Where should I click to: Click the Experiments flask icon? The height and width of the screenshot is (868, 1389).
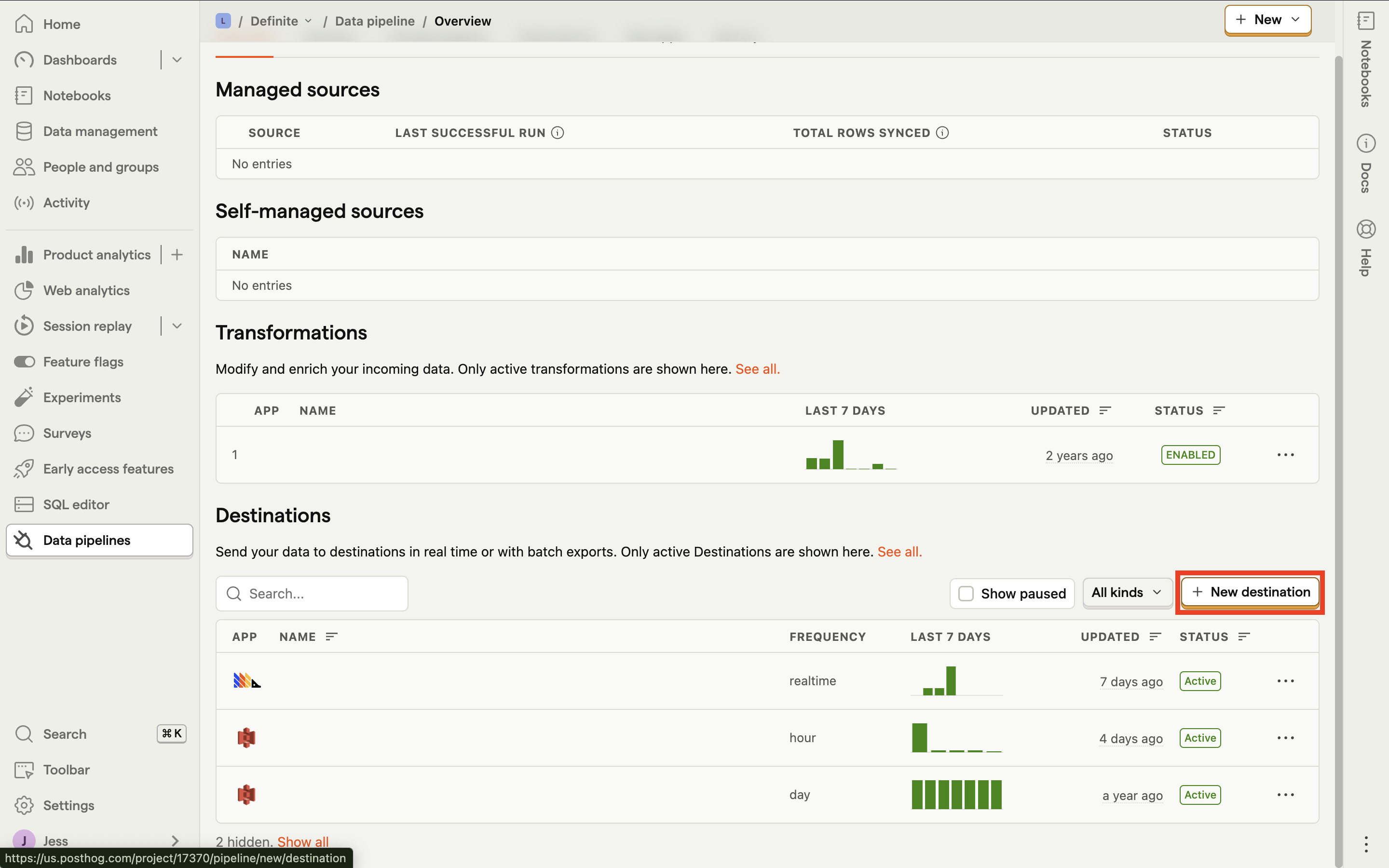24,397
